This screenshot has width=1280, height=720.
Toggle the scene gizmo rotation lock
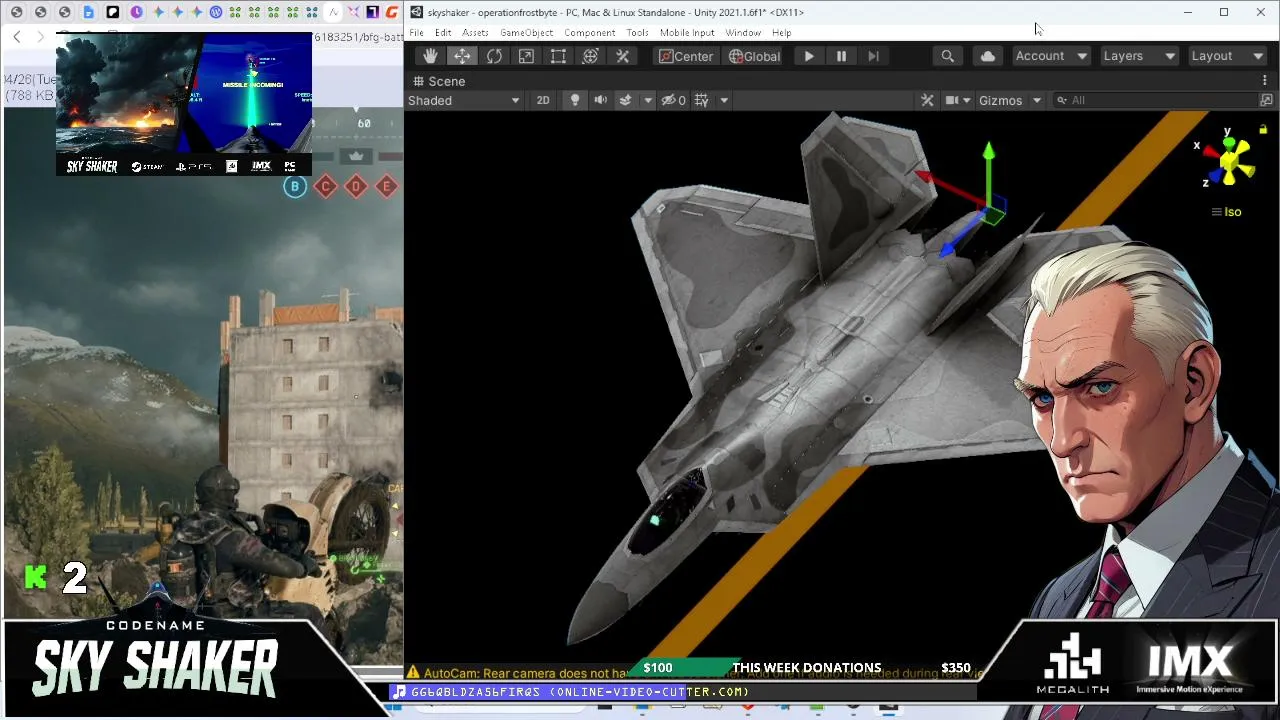coord(1263,129)
